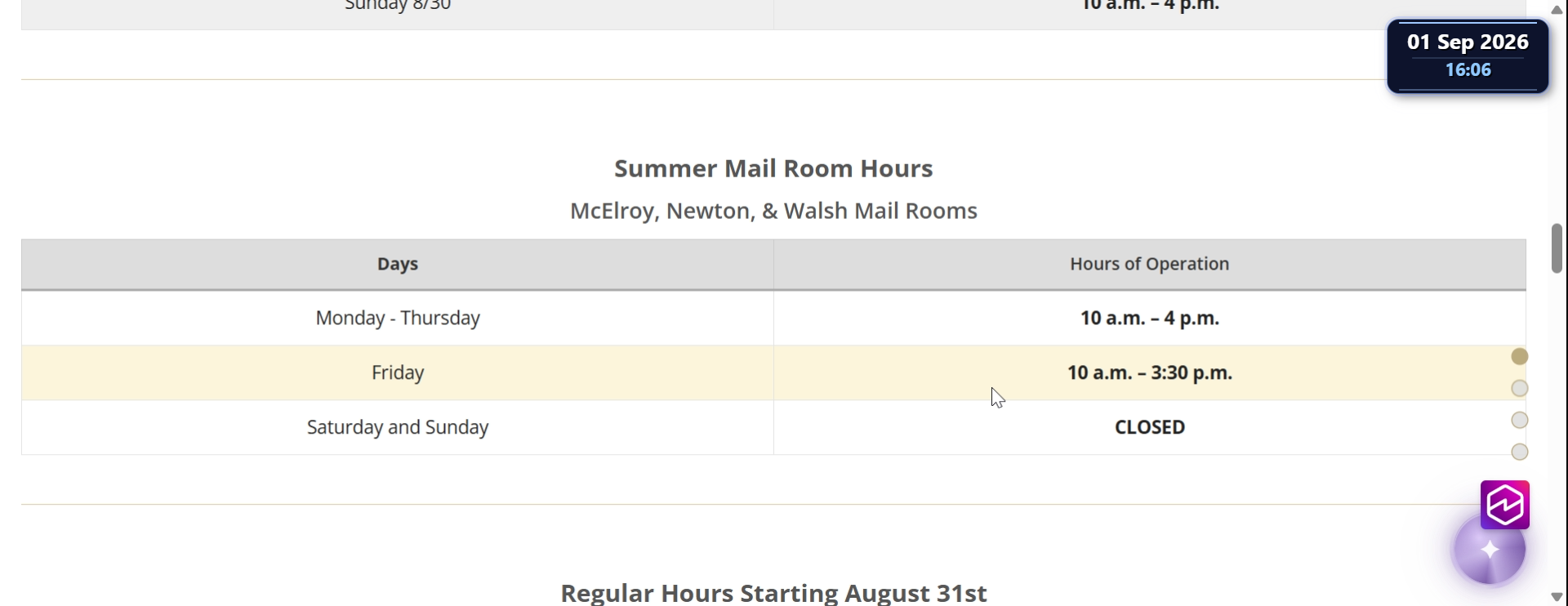Open the purple sparkle assistant button

[1489, 550]
